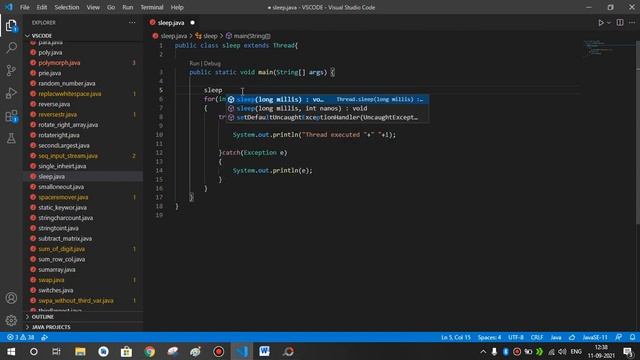
Task: Open Microsoft Word from taskbar
Action: (x=264, y=351)
